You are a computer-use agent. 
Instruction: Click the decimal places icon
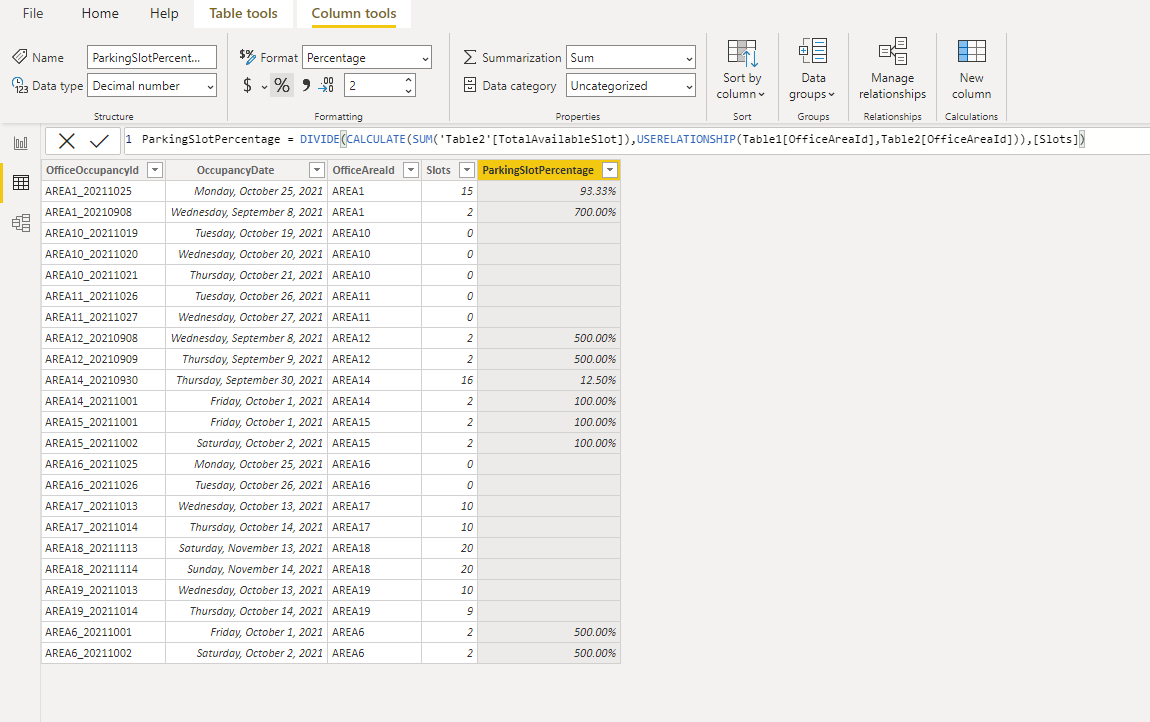[326, 86]
